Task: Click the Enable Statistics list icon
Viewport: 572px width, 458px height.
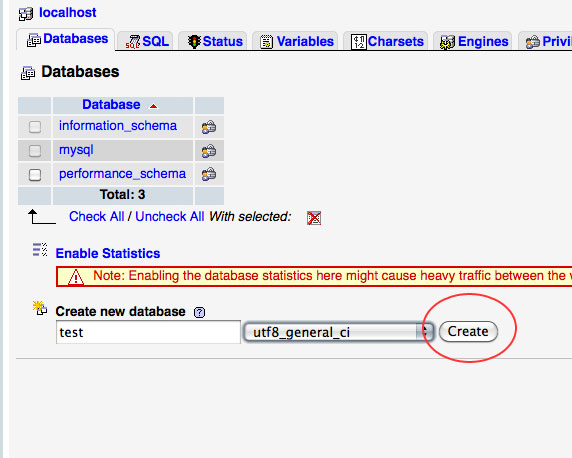Action: coord(40,250)
